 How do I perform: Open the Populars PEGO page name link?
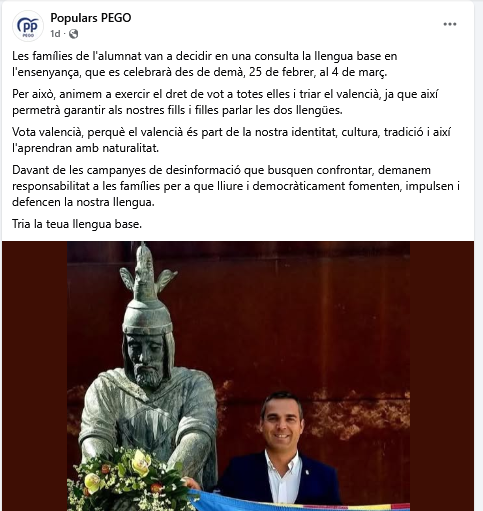[x=91, y=18]
